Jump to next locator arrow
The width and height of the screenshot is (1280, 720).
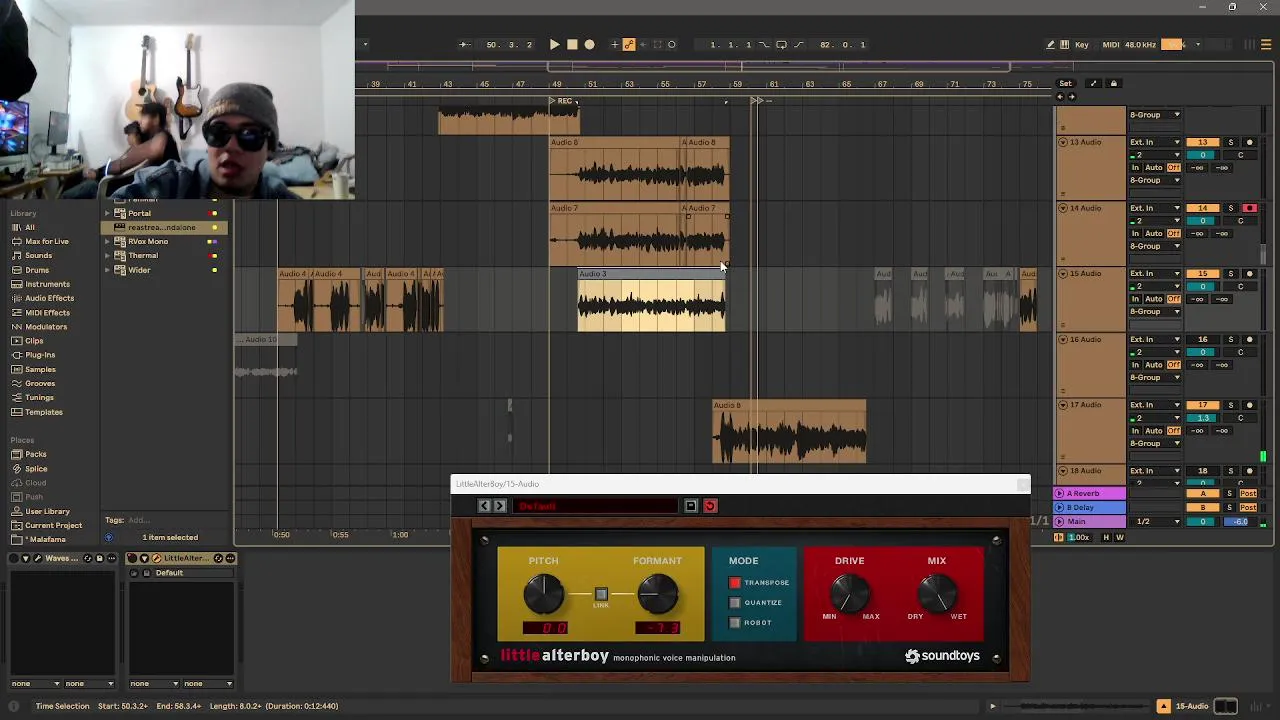coord(1072,97)
